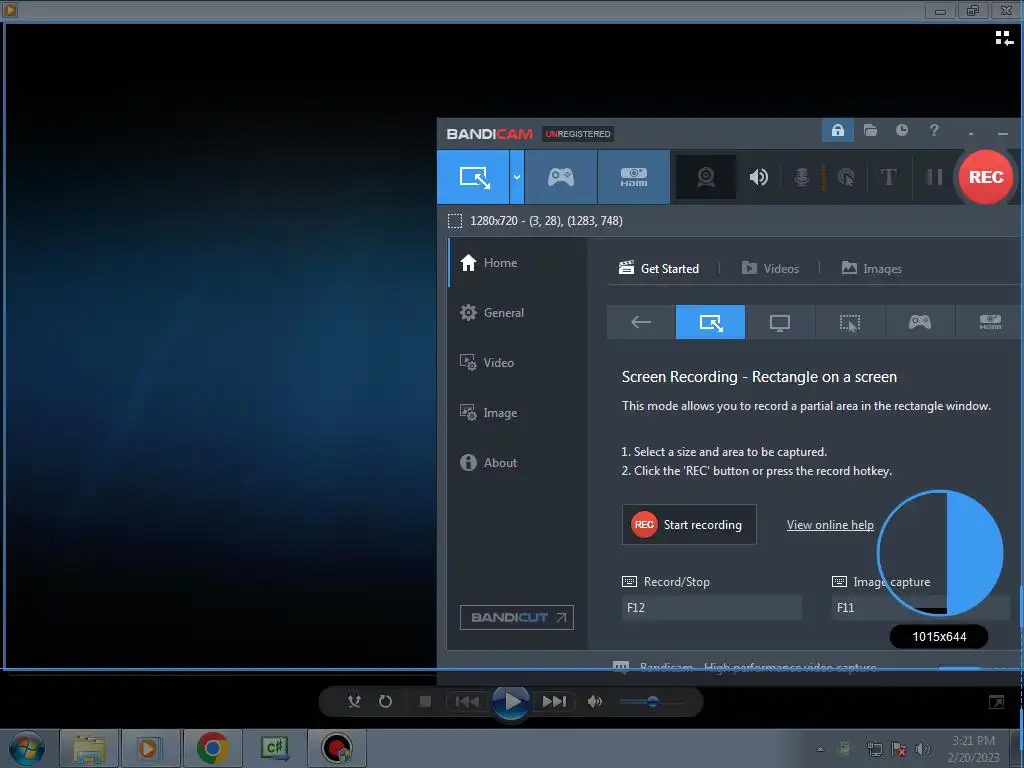Select around-mouse recording mode icon
This screenshot has width=1024, height=768.
(850, 322)
